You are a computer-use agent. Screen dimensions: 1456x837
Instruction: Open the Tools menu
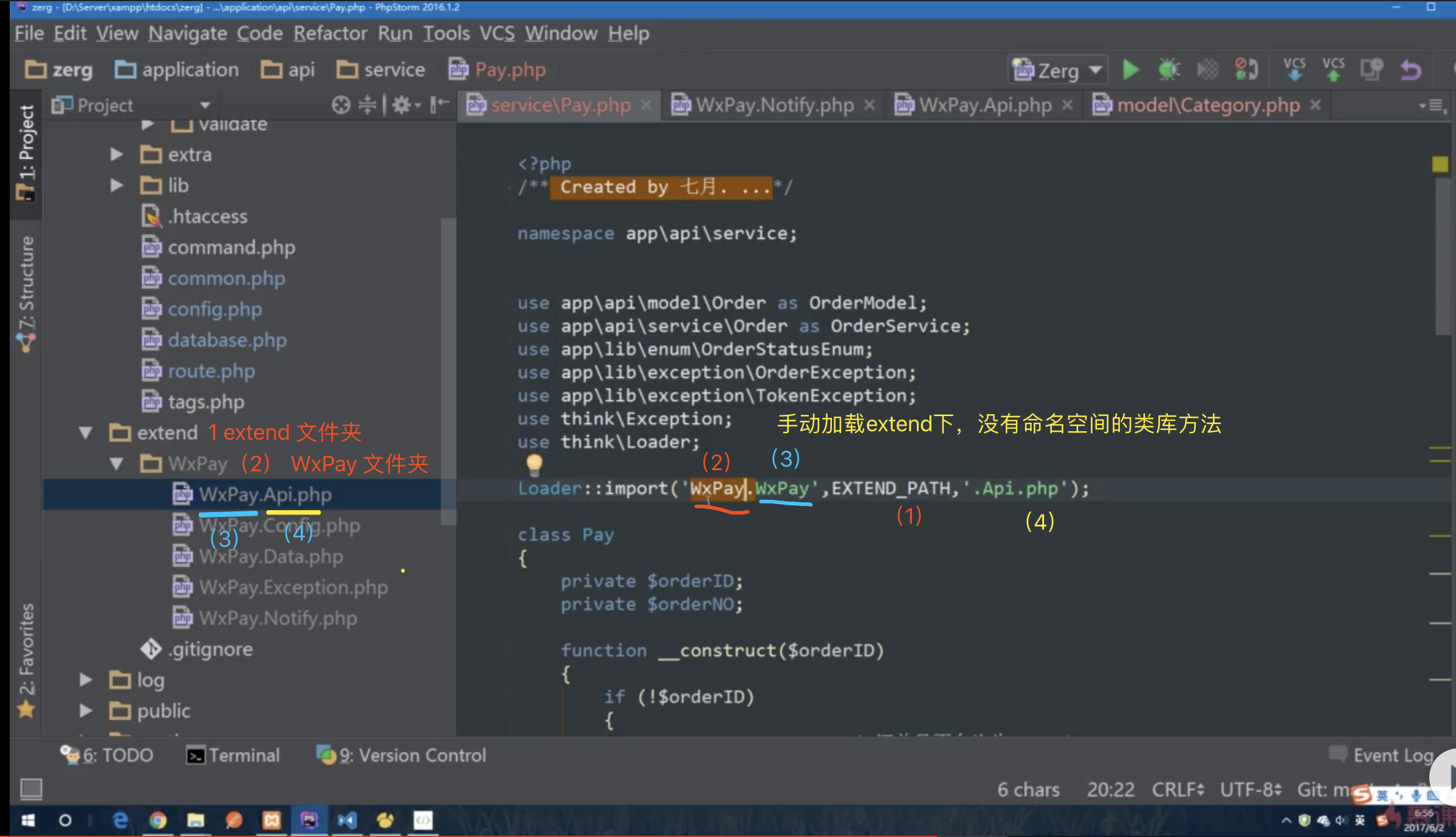pyautogui.click(x=447, y=33)
